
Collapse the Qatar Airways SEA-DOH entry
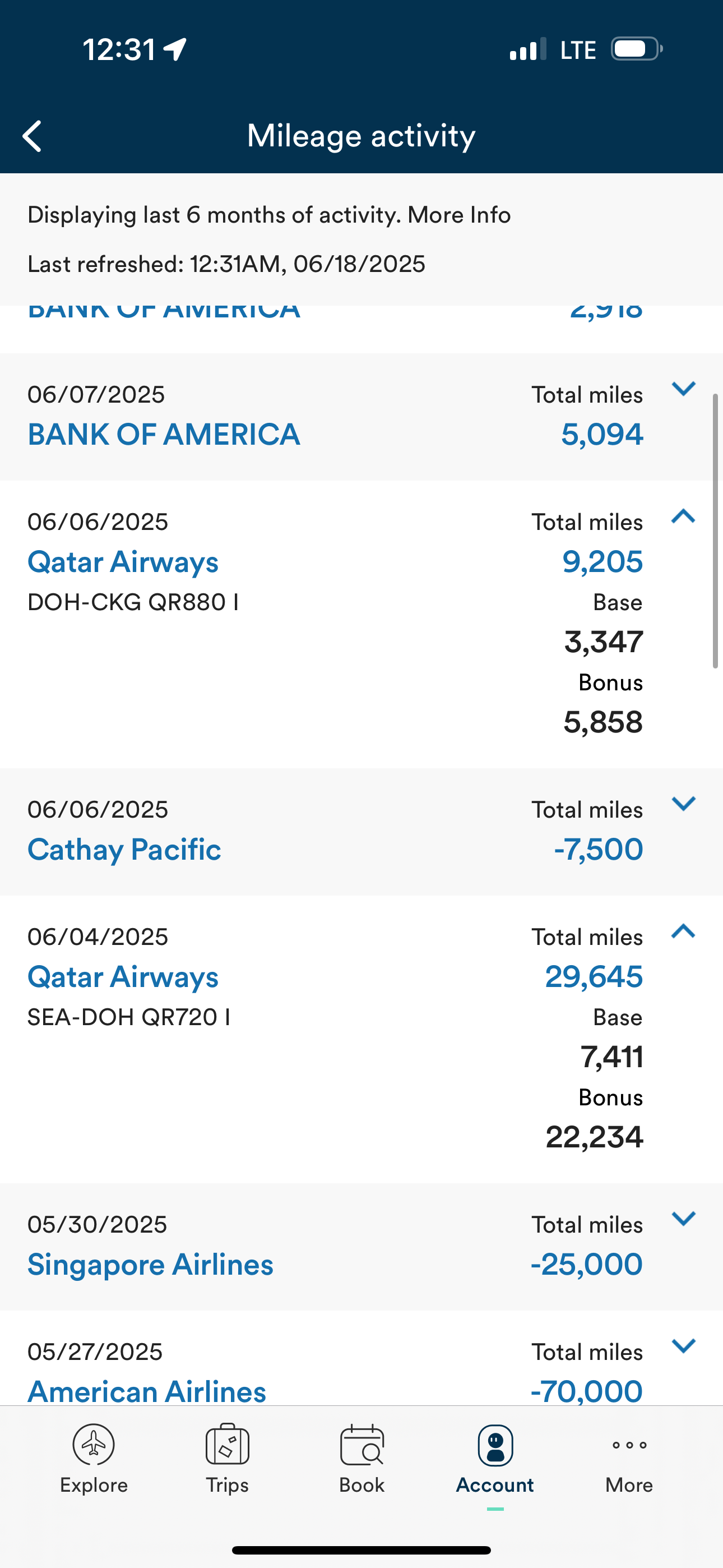683,931
